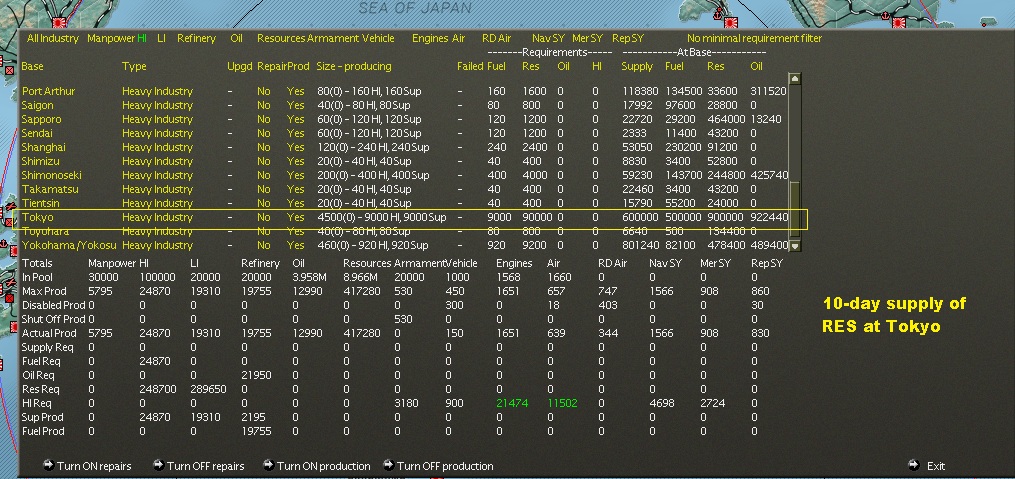Select the HI industry filter

point(142,38)
